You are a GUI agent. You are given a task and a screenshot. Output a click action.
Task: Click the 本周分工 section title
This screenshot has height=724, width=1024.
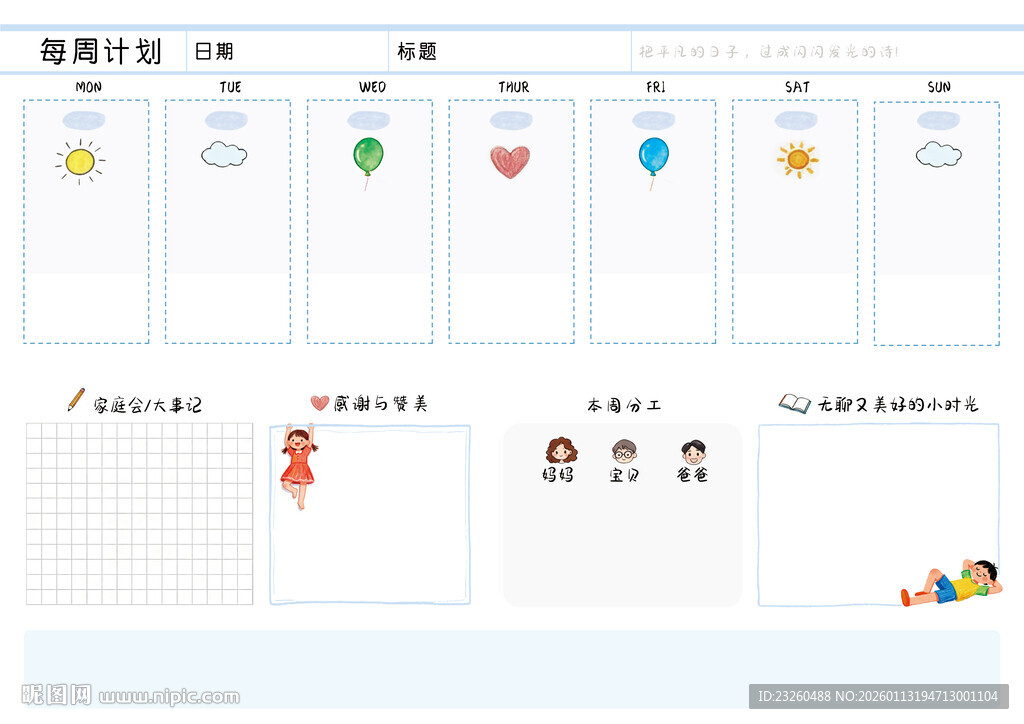pos(624,405)
